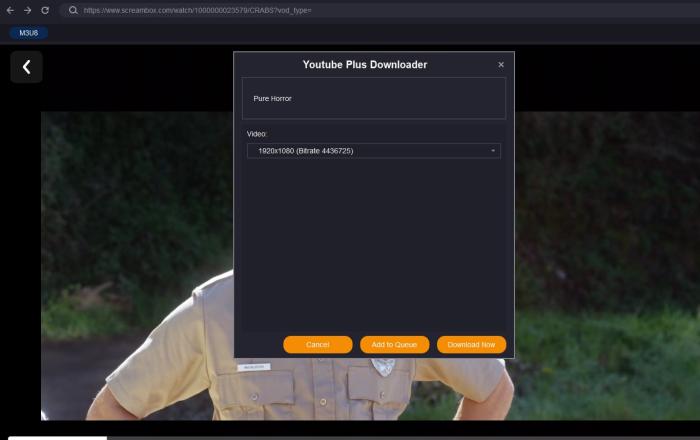Click the Youtube Plus Downloader title
This screenshot has height=440, width=700.
[365, 65]
